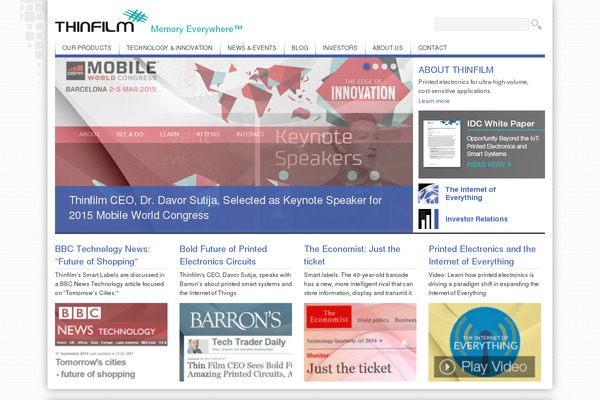Open Technology & Innovation menu
This screenshot has height=400, width=600.
point(170,48)
